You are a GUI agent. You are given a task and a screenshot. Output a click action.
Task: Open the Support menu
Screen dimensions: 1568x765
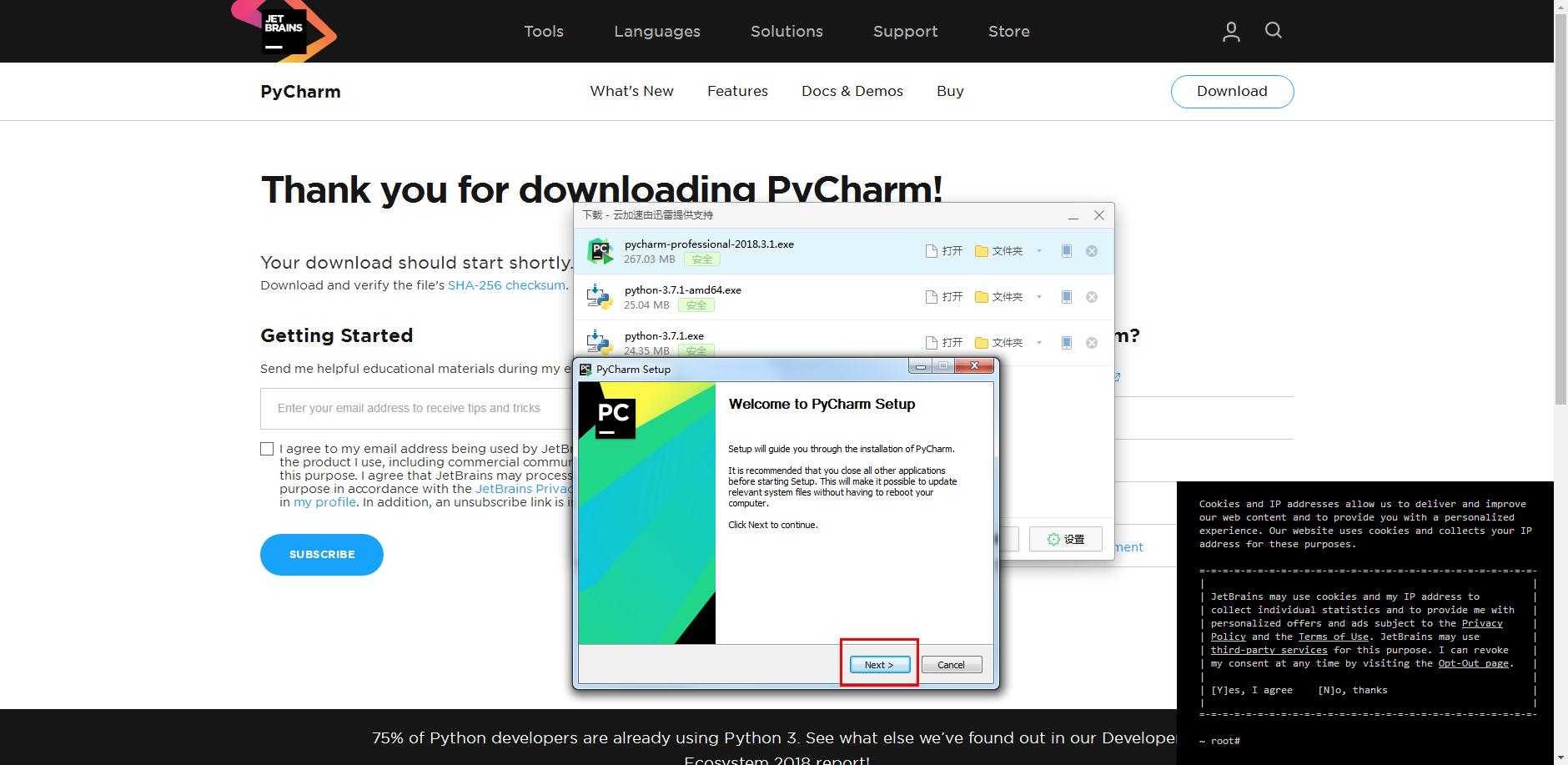click(906, 32)
